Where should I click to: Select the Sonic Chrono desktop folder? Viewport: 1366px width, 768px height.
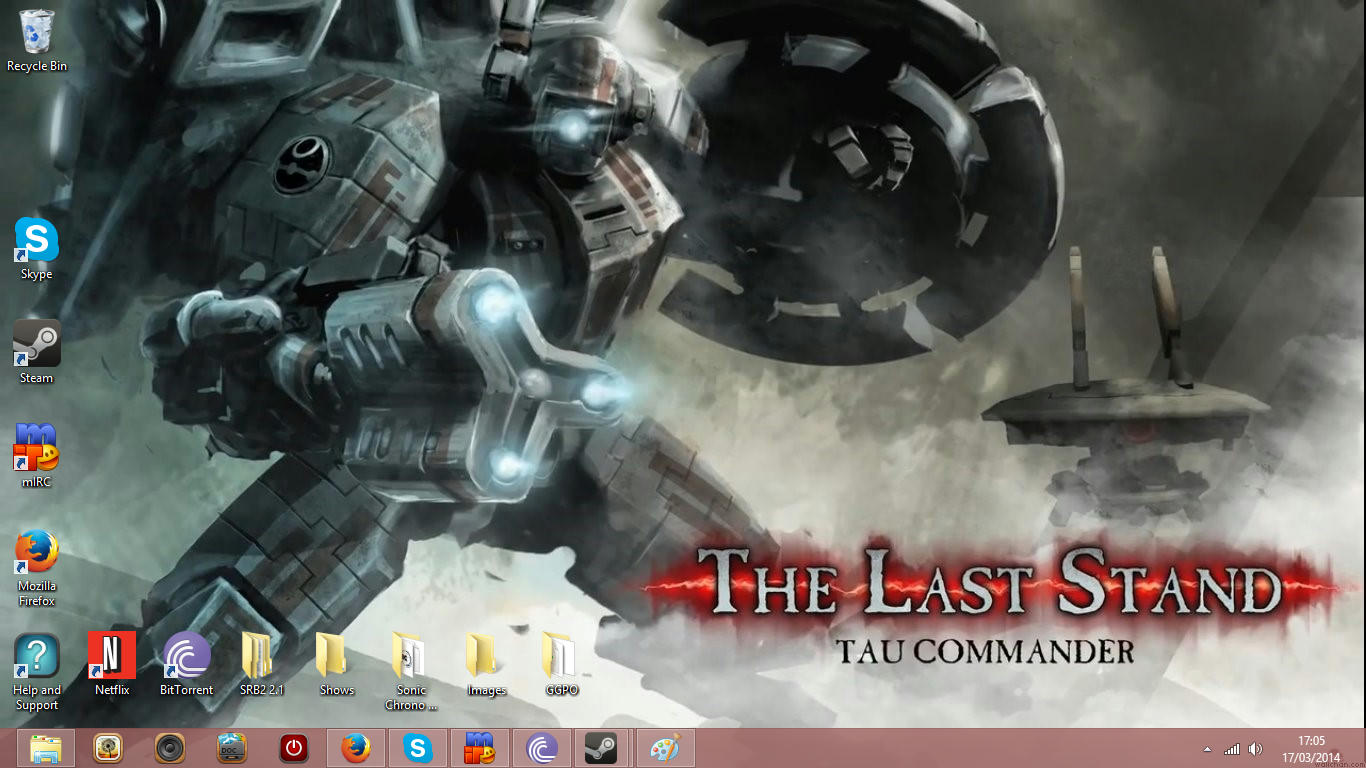point(411,672)
